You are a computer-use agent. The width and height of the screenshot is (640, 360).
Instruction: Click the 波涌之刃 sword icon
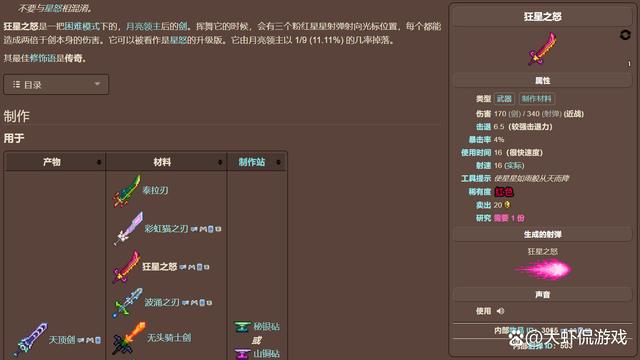pyautogui.click(x=127, y=302)
